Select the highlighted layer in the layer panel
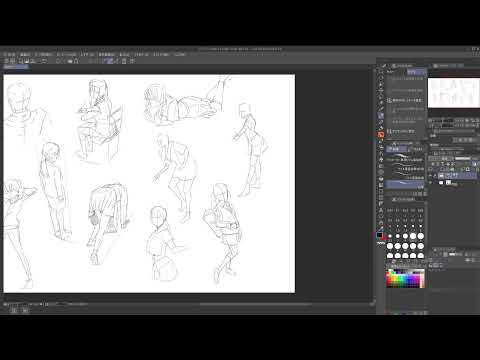Viewport: 480px width, 360px height. [457, 175]
